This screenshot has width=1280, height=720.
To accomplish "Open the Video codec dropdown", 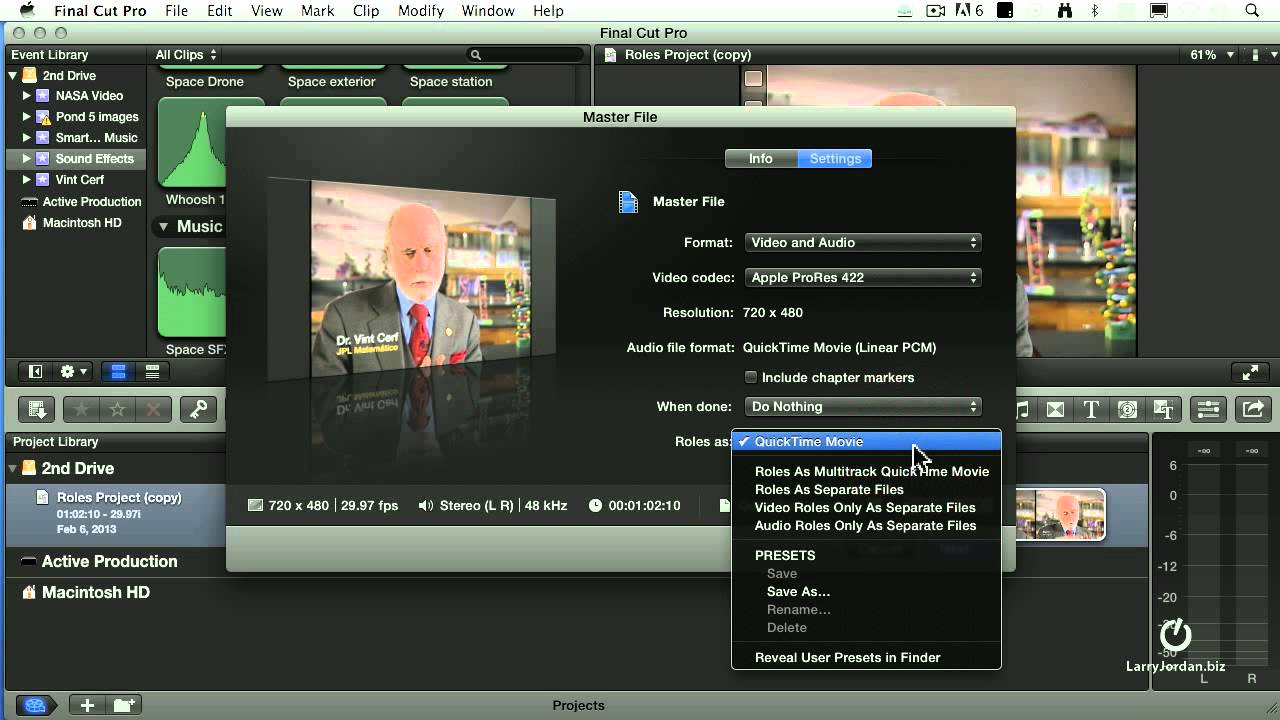I will click(863, 277).
